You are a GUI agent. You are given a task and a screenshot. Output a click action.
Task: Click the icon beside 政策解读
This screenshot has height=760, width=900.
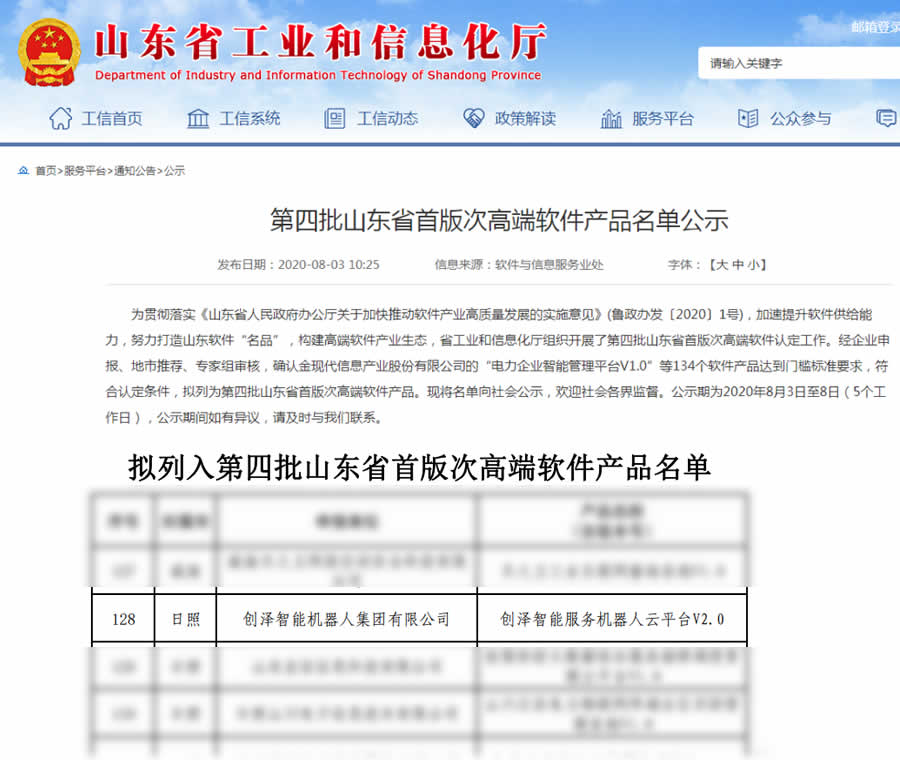473,118
